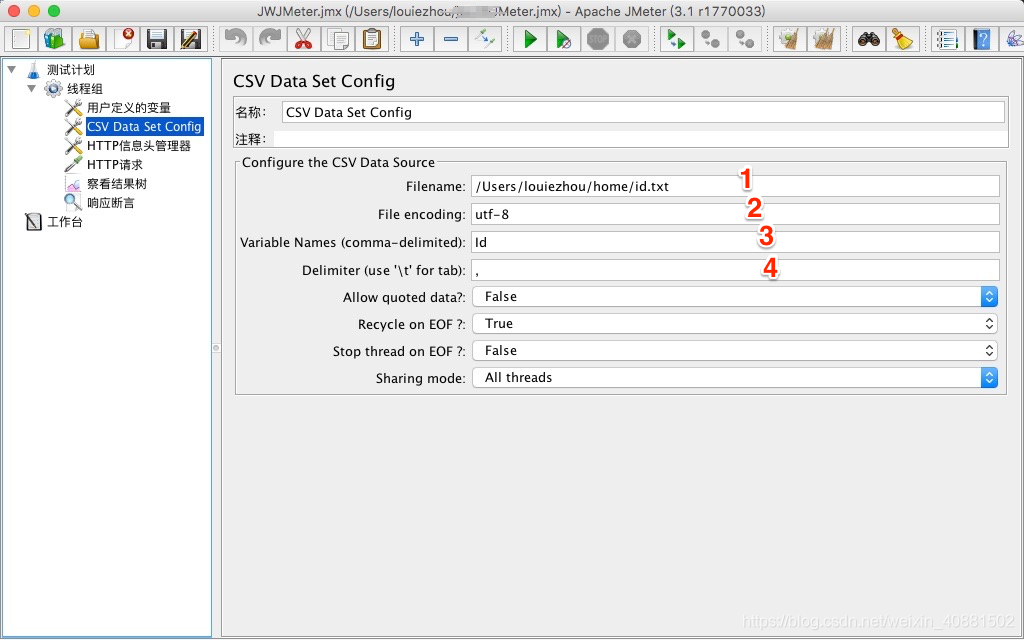Click Remote Start All icon
1024x640 pixels.
pos(677,39)
